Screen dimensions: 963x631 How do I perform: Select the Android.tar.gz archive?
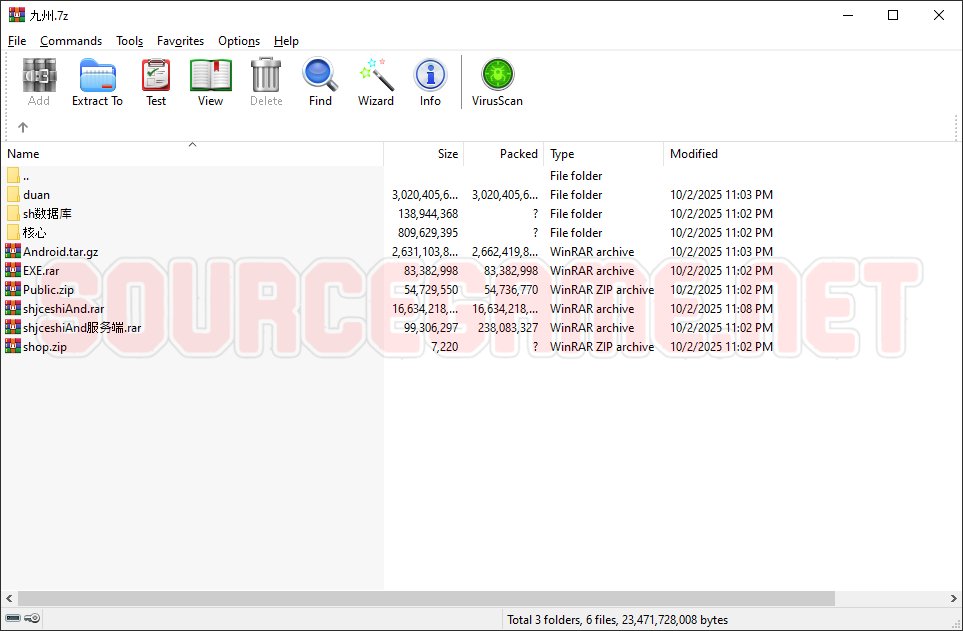(x=60, y=252)
